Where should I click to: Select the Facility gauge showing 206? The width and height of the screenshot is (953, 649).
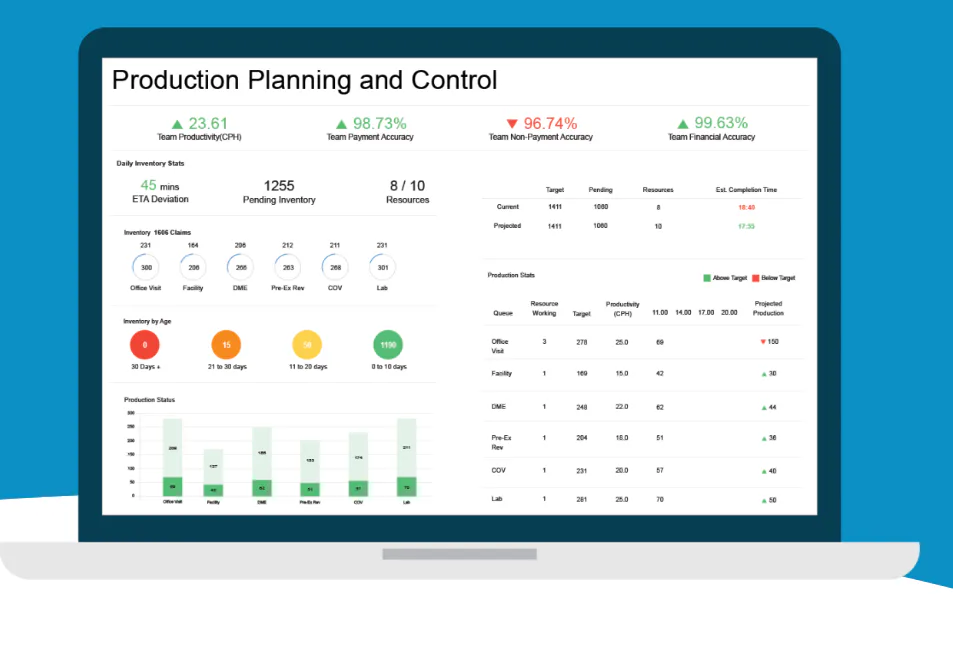pyautogui.click(x=193, y=267)
